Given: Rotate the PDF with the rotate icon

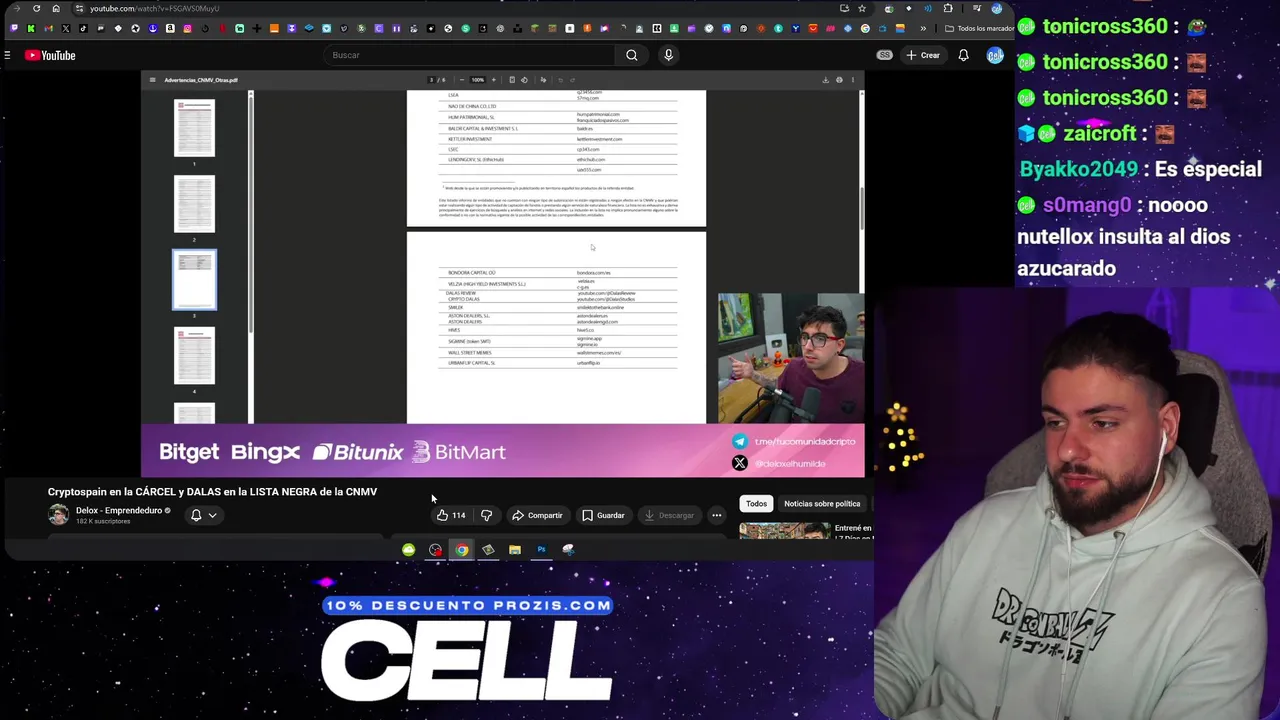Looking at the screenshot, I should click(x=524, y=80).
